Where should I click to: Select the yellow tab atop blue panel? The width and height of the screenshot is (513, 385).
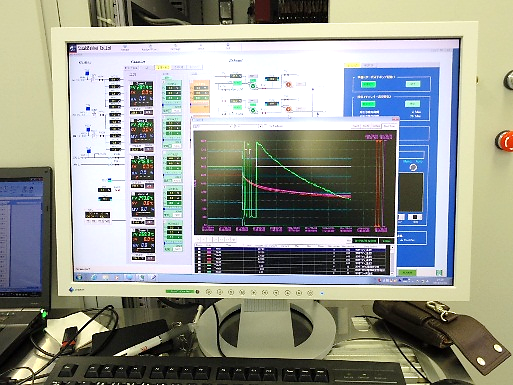[352, 65]
